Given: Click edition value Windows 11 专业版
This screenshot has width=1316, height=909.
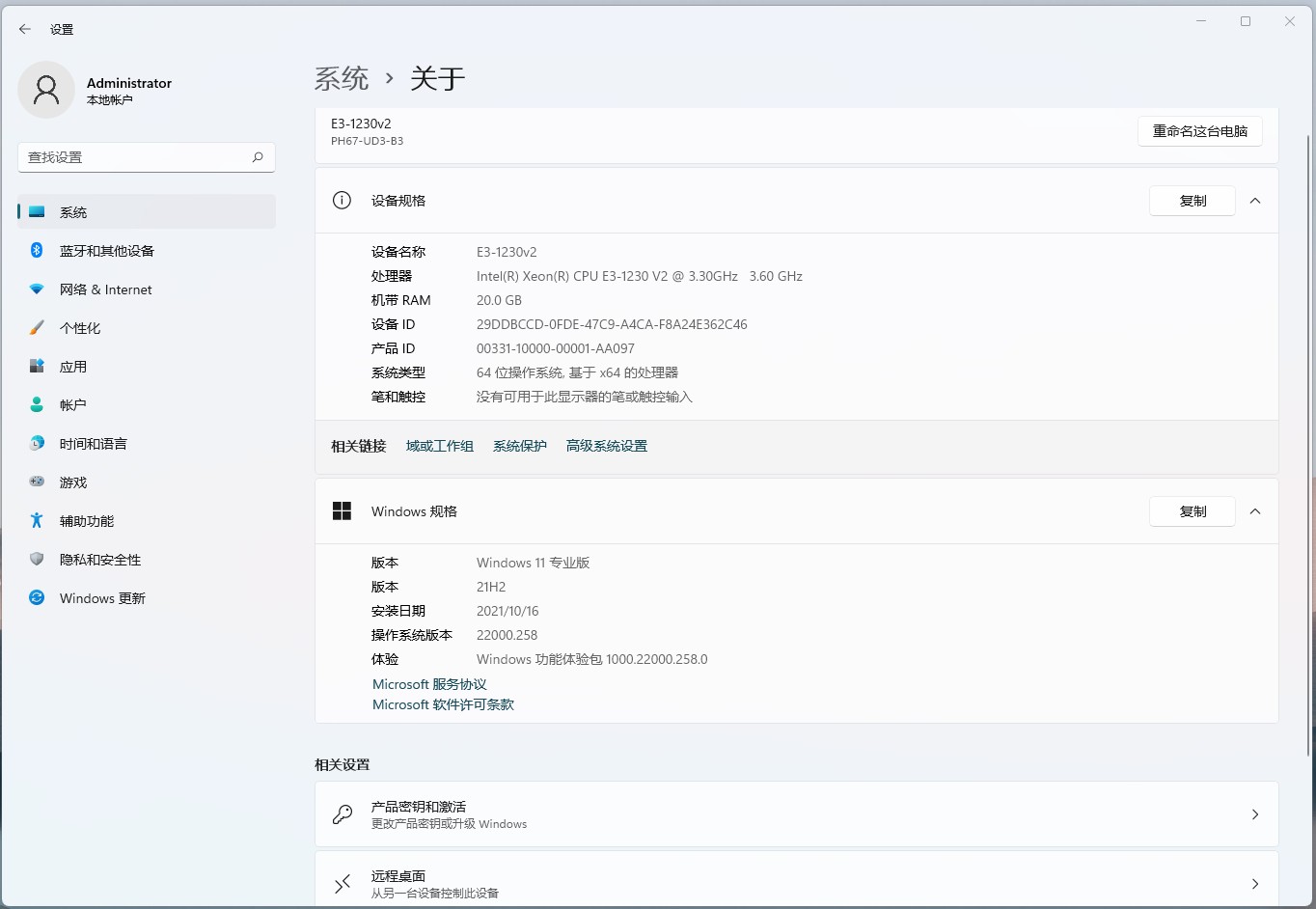Looking at the screenshot, I should pos(534,563).
